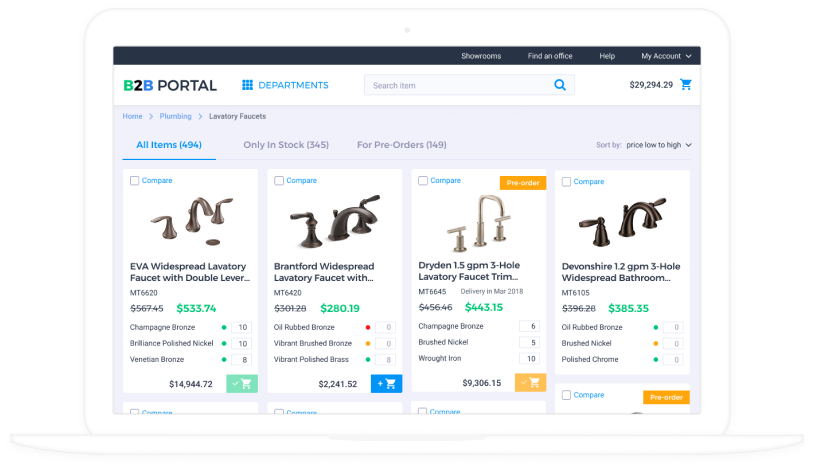
Task: Click Pre-order badge below Devonshire card
Action: [666, 397]
